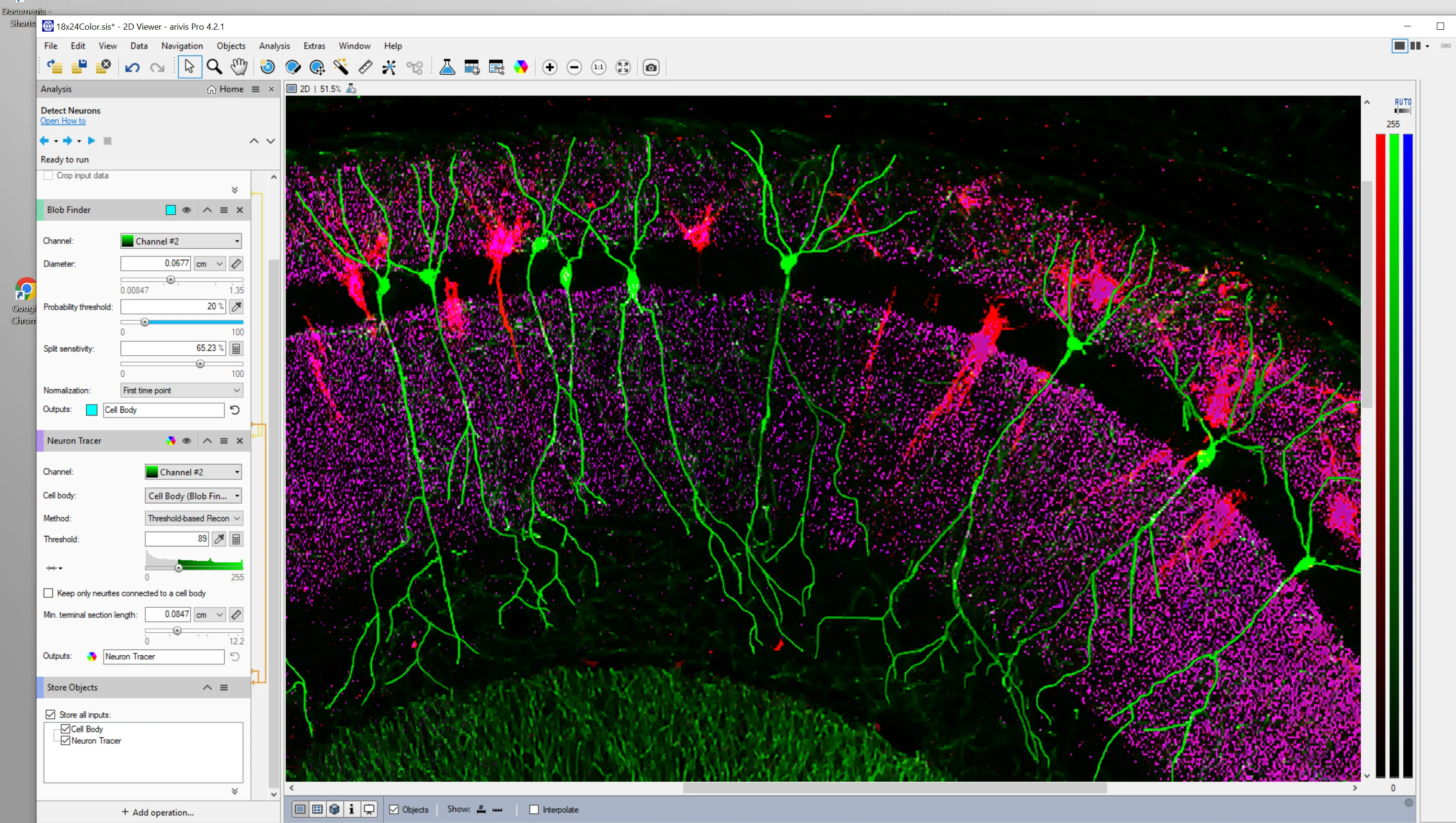The image size is (1456, 823).
Task: Open the Window menu
Action: [355, 46]
